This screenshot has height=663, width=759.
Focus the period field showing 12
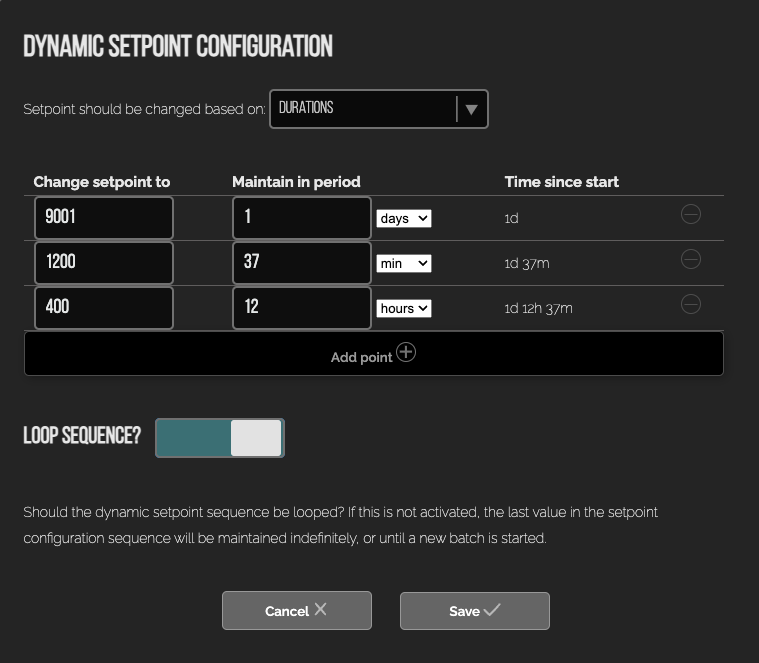(x=302, y=308)
